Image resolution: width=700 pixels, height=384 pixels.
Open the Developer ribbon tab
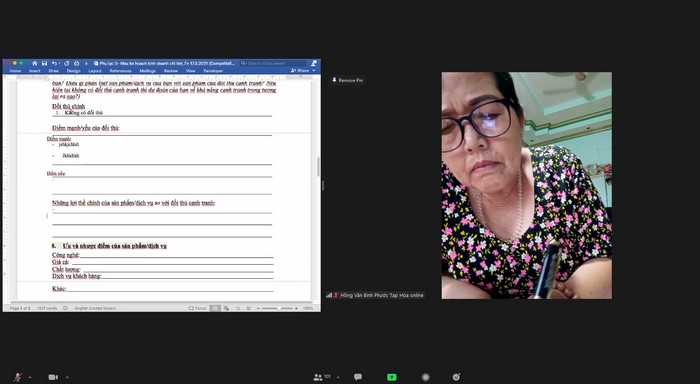pos(213,71)
